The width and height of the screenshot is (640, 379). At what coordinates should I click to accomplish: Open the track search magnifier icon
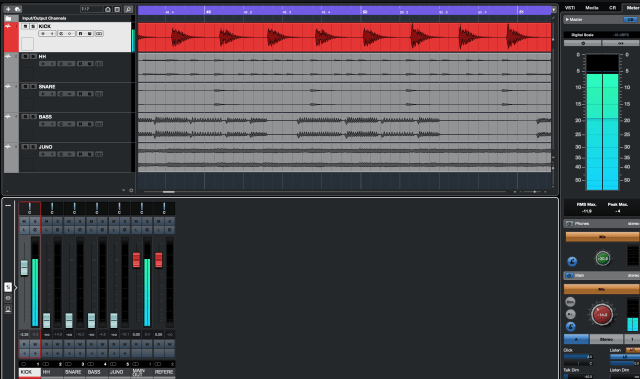click(x=128, y=9)
